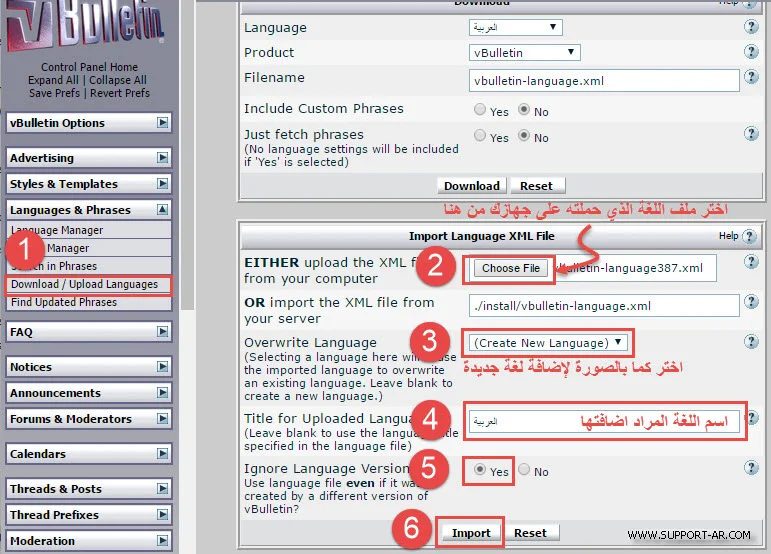Click help icon for Include Custom Phrases
The width and height of the screenshot is (771, 554).
click(751, 109)
